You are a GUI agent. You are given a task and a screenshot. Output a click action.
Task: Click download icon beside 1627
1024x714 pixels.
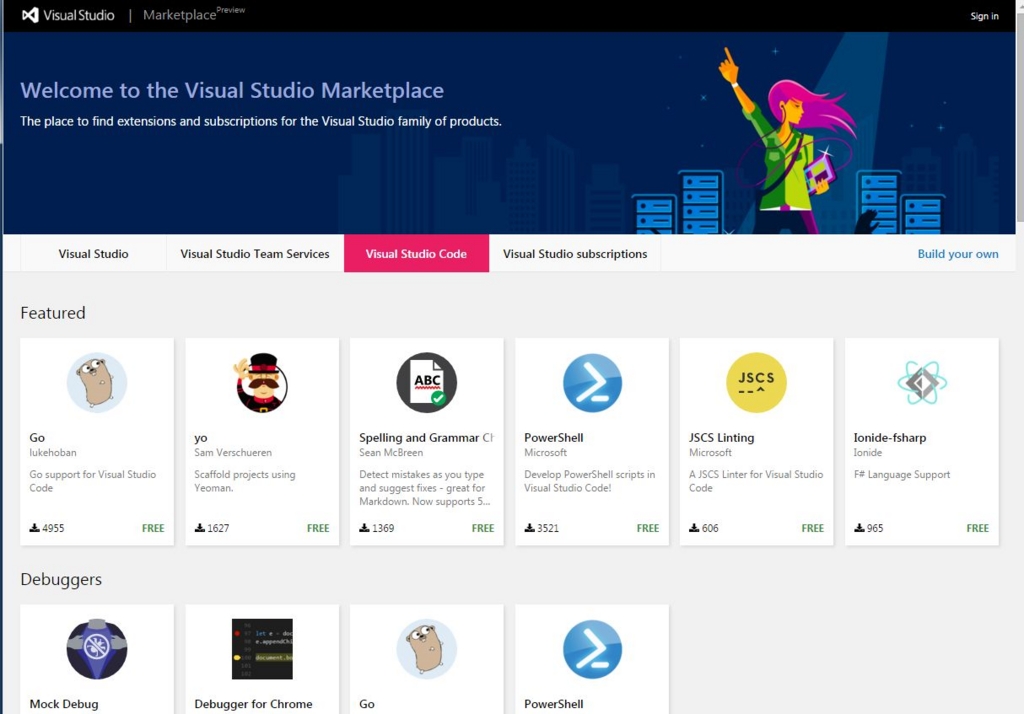tap(199, 528)
